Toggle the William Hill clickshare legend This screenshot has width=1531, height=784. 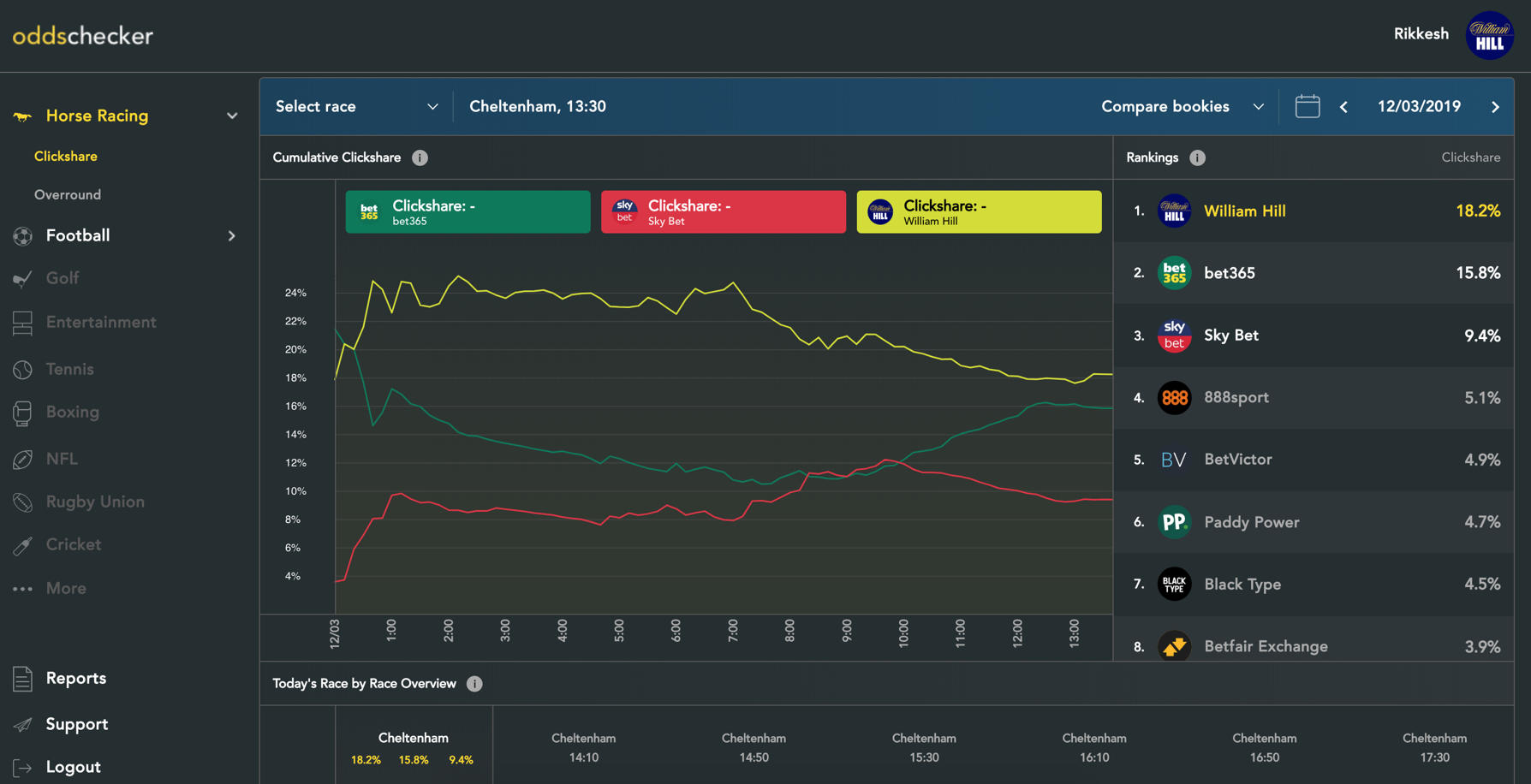979,212
